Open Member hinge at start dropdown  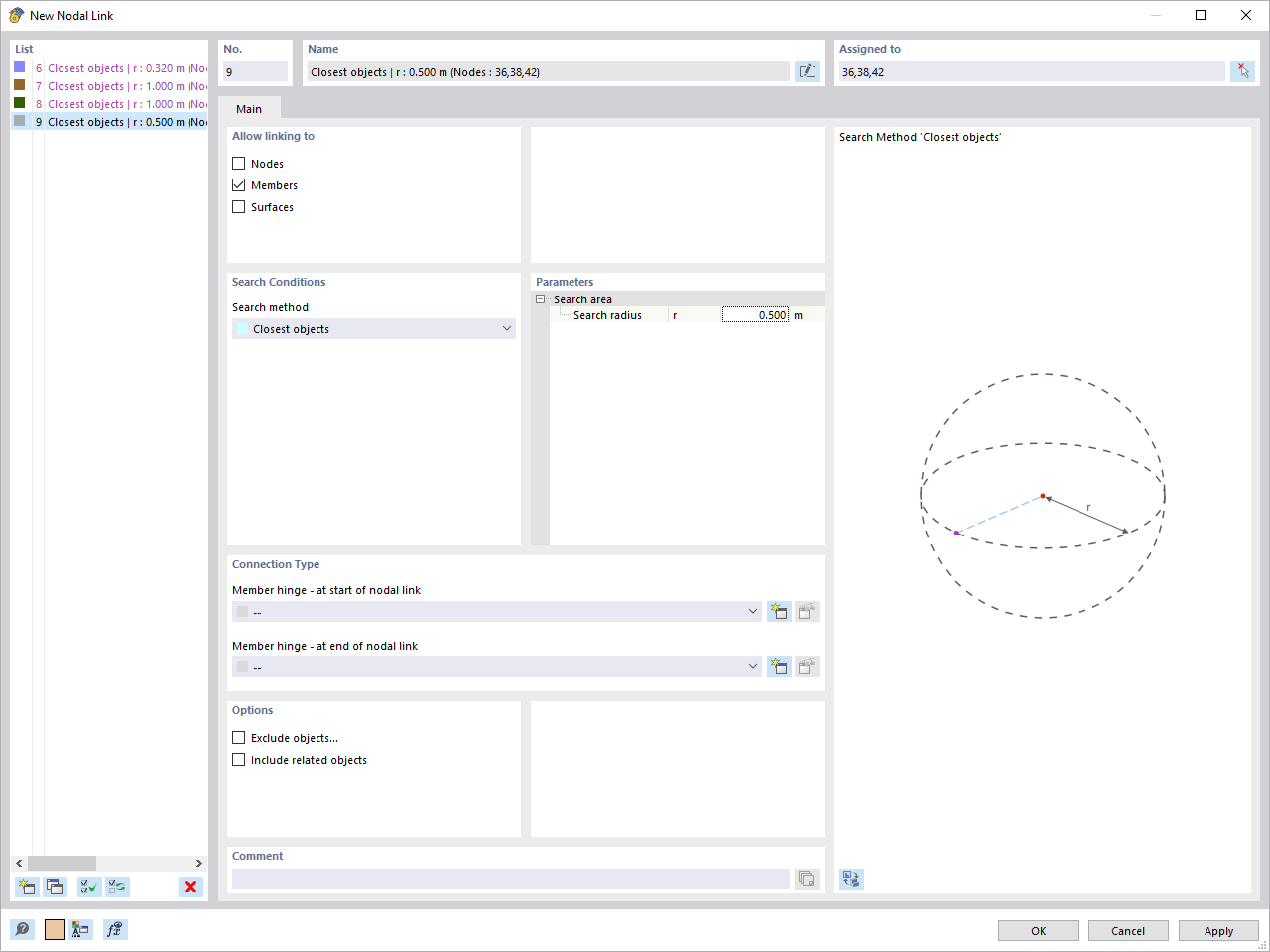click(751, 611)
